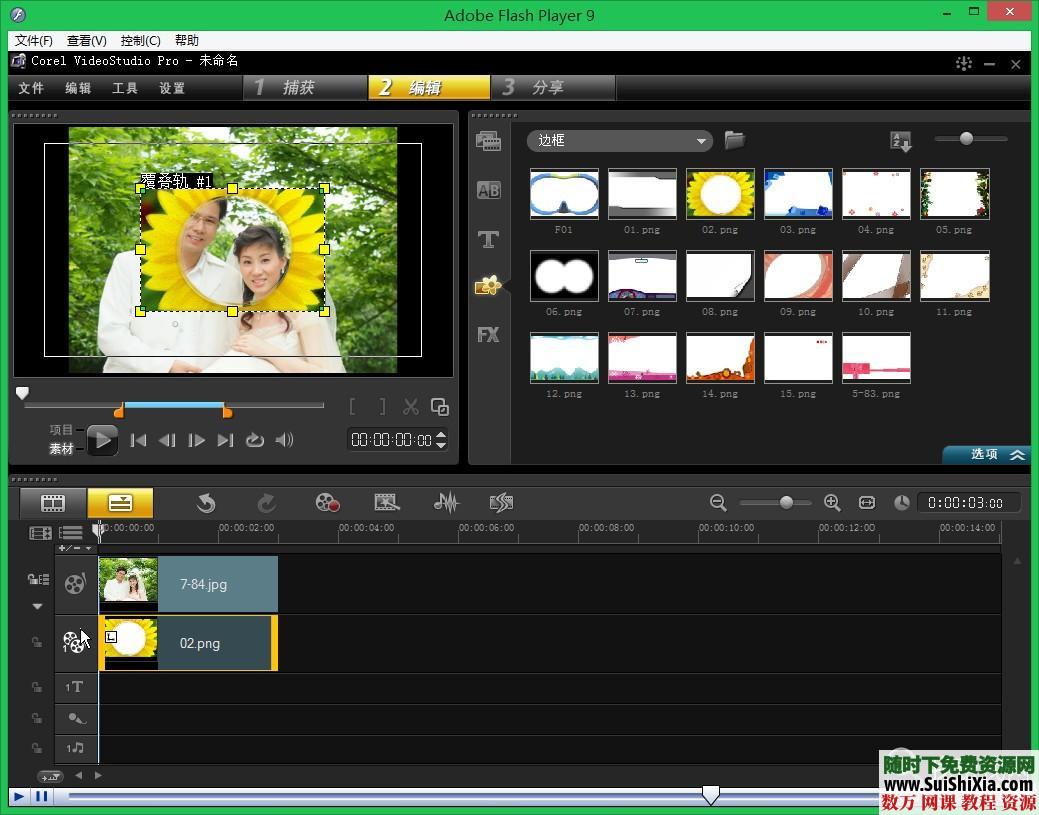Click the Media library icon
The width and height of the screenshot is (1039, 815).
click(488, 141)
